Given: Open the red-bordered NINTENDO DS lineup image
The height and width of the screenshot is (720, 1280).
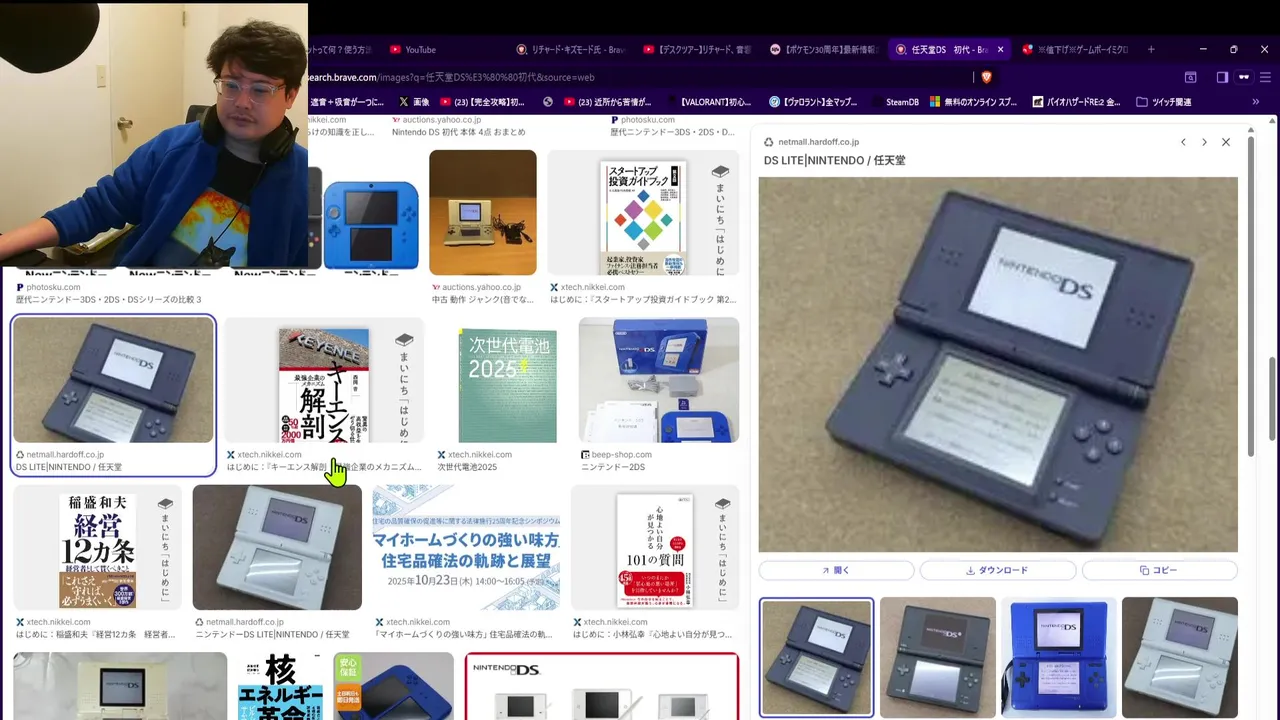Looking at the screenshot, I should (602, 686).
